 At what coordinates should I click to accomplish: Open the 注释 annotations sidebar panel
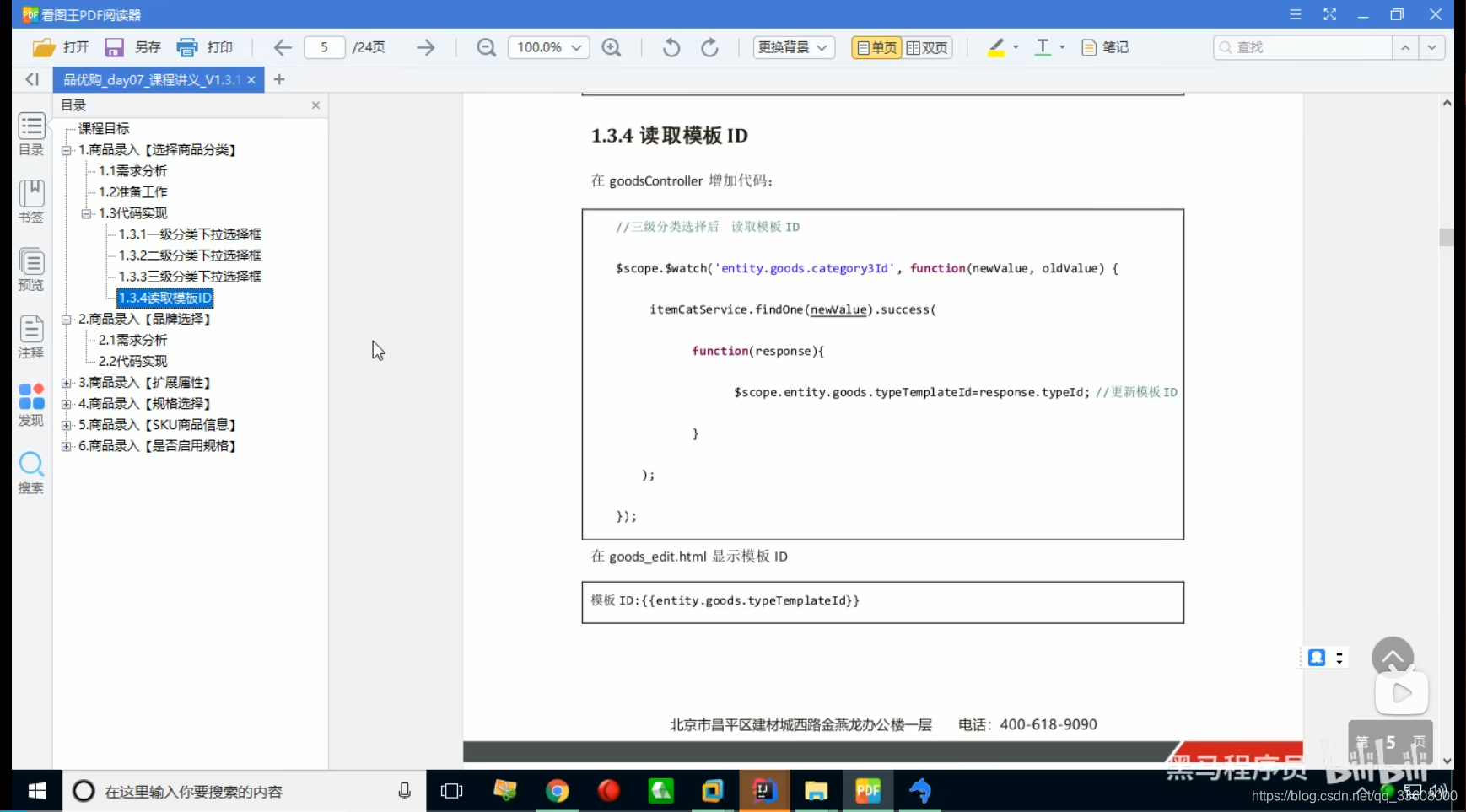(31, 336)
